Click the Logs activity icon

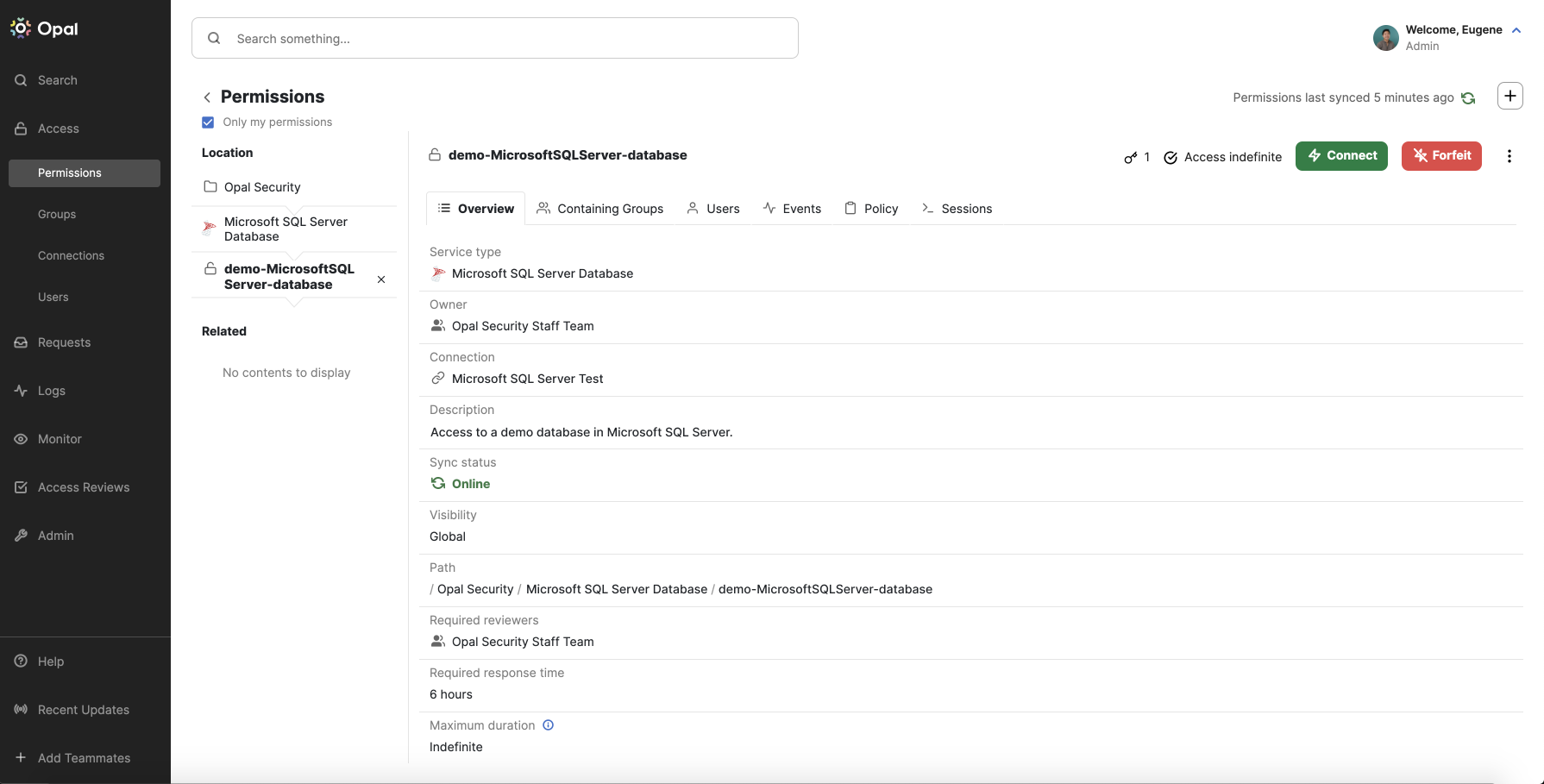click(21, 391)
